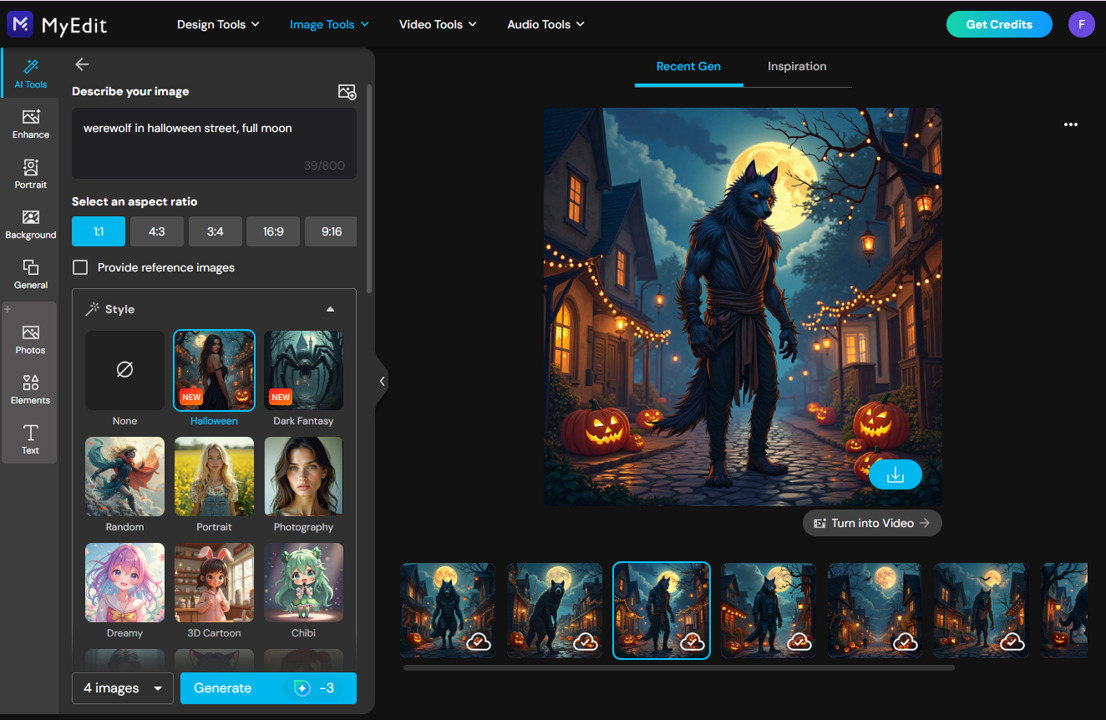Click the back arrow above the prompt
Image resolution: width=1106 pixels, height=720 pixels.
coord(81,64)
